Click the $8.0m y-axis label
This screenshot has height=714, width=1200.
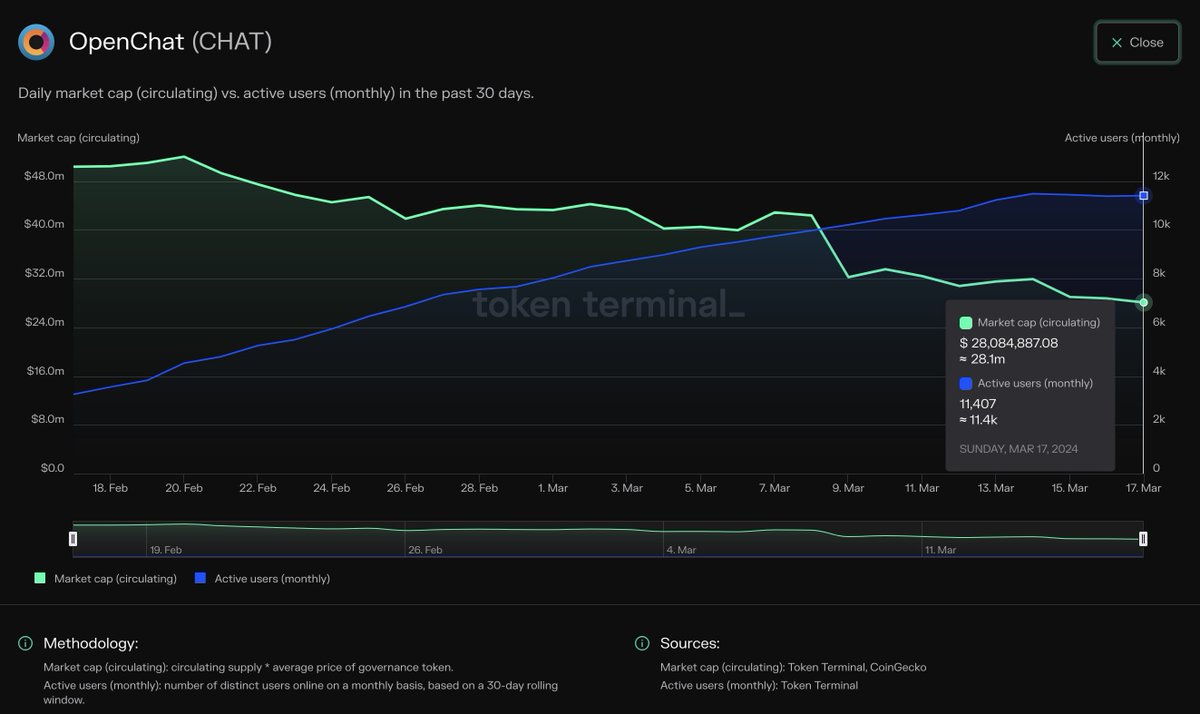[47, 419]
